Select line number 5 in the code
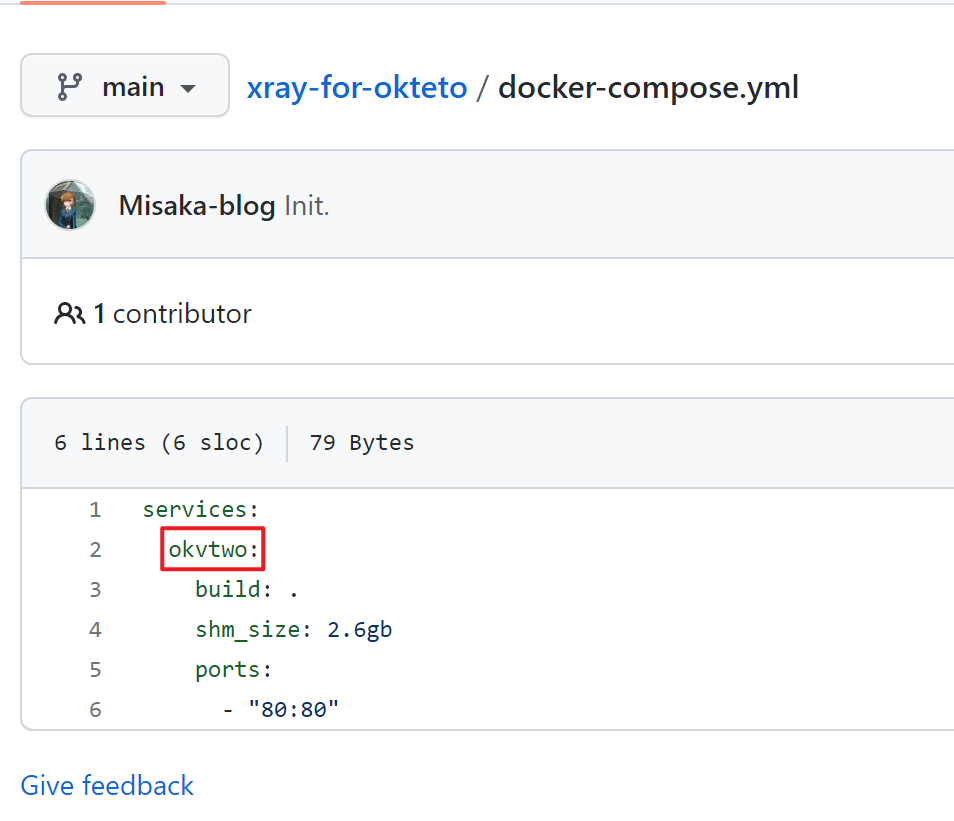Viewport: 954px width, 821px height. click(x=95, y=670)
